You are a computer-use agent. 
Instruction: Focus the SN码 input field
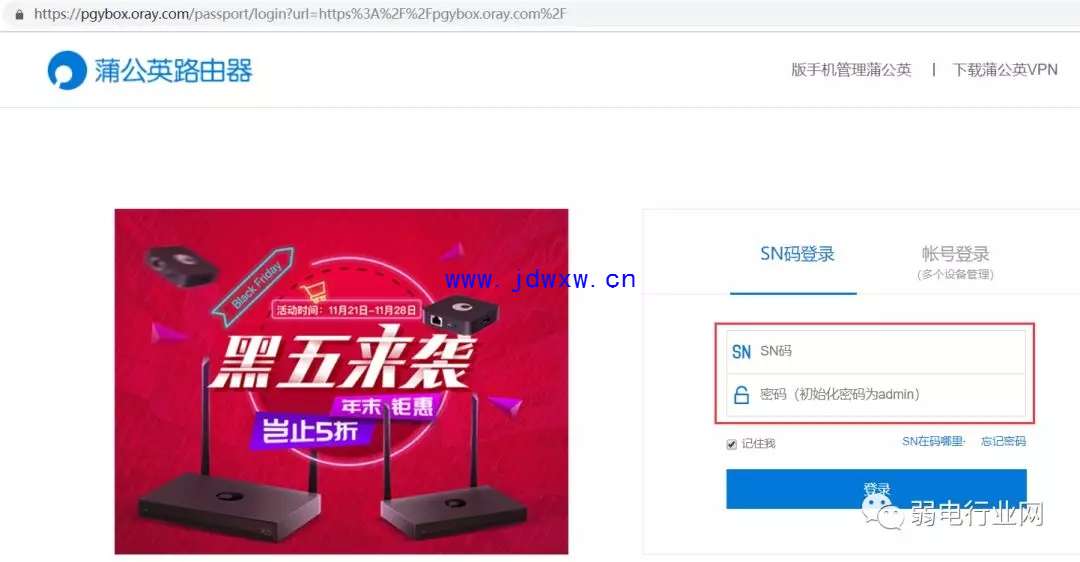(875, 352)
